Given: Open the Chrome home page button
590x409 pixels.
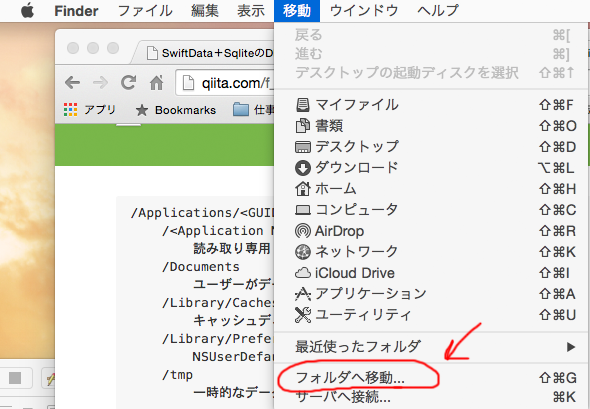Looking at the screenshot, I should pyautogui.click(x=157, y=82).
